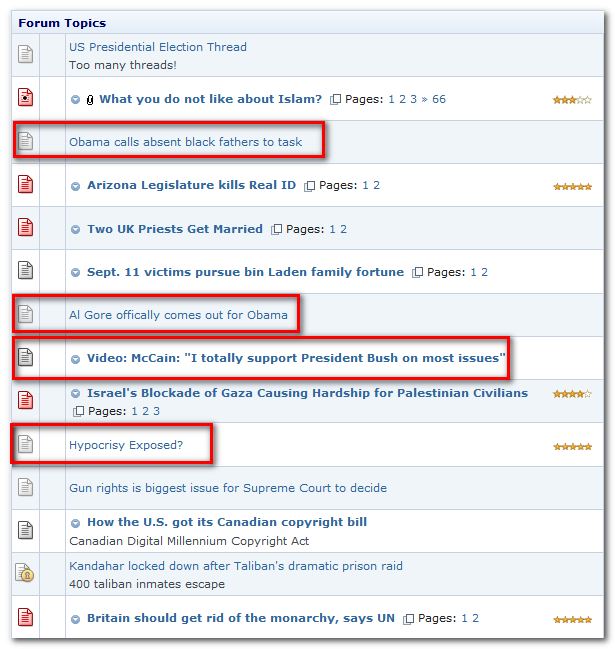
Task: Click the text 400 taliban inmates escape
Action: pos(147,584)
